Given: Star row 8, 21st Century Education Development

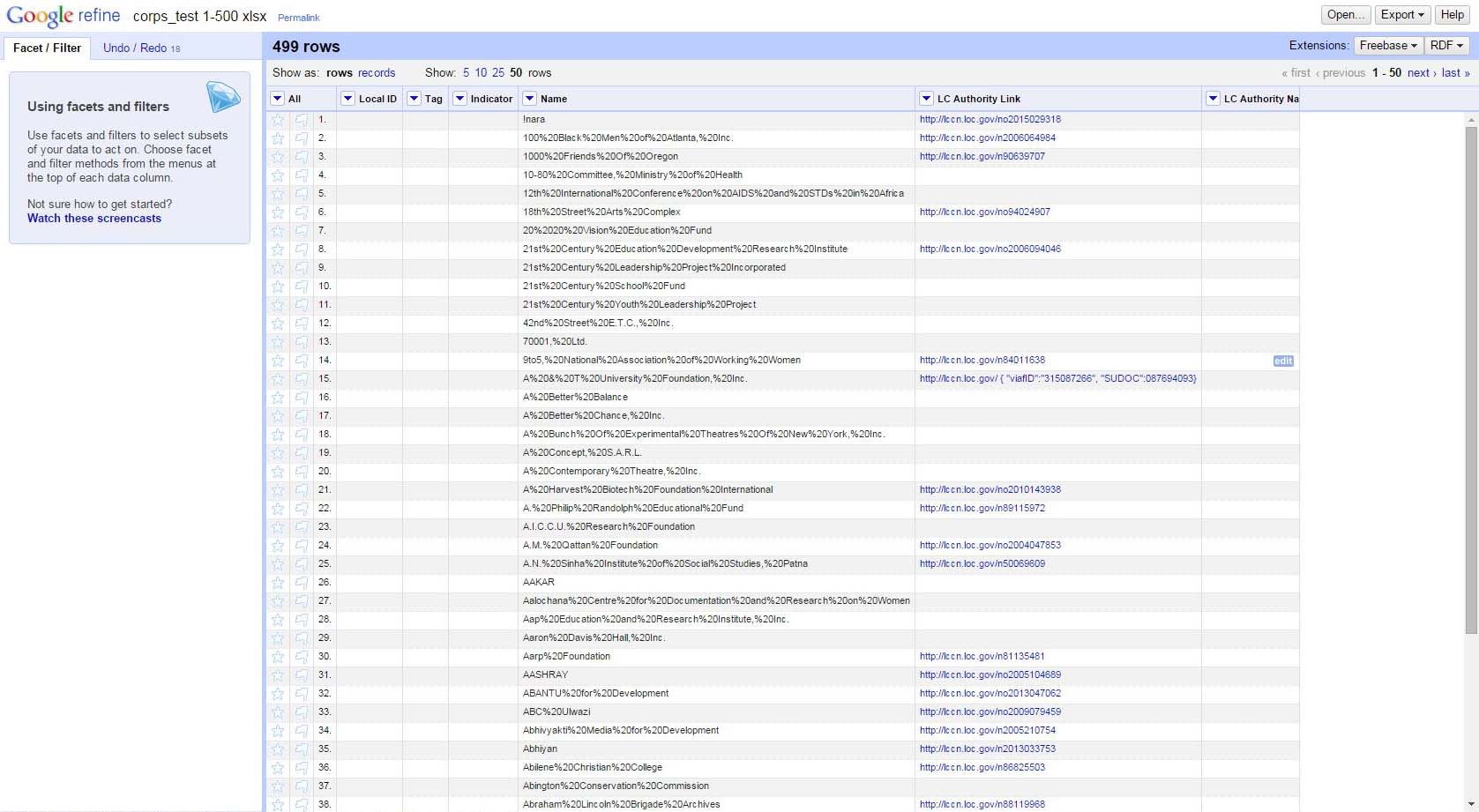Looking at the screenshot, I should coord(278,249).
